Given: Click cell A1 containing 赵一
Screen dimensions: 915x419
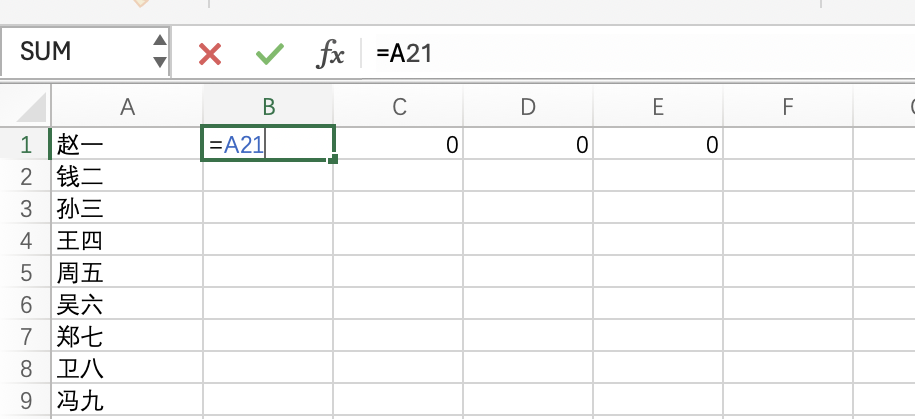Looking at the screenshot, I should click(127, 145).
